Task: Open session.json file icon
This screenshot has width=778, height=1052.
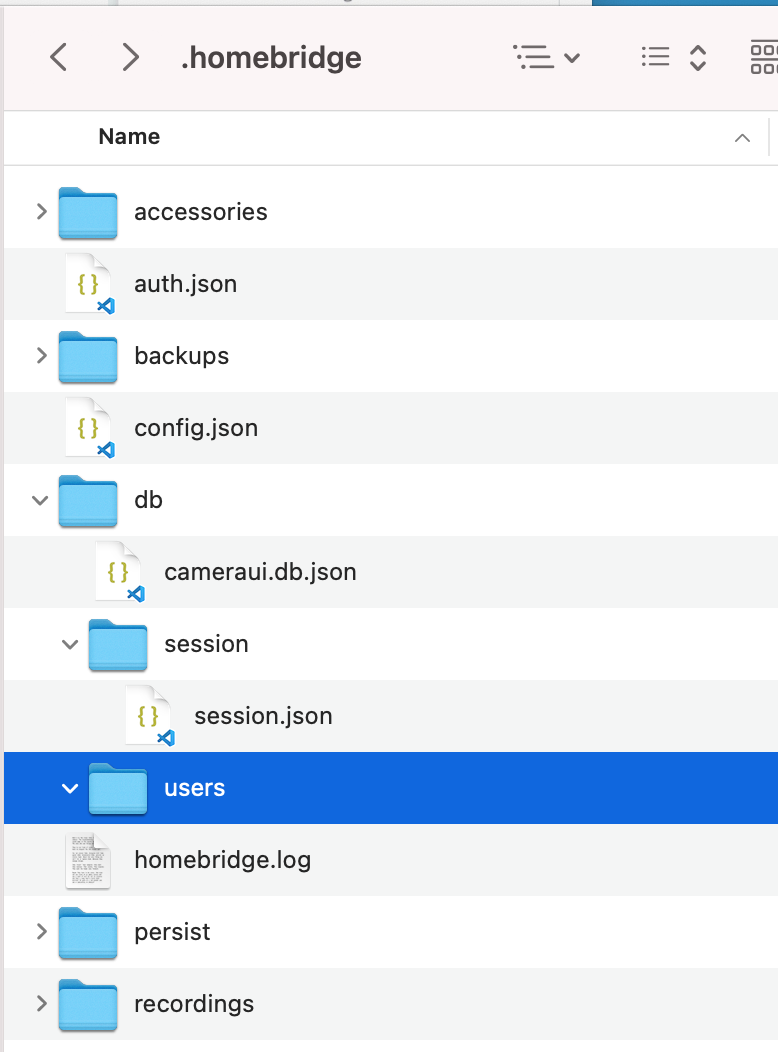Action: 150,716
